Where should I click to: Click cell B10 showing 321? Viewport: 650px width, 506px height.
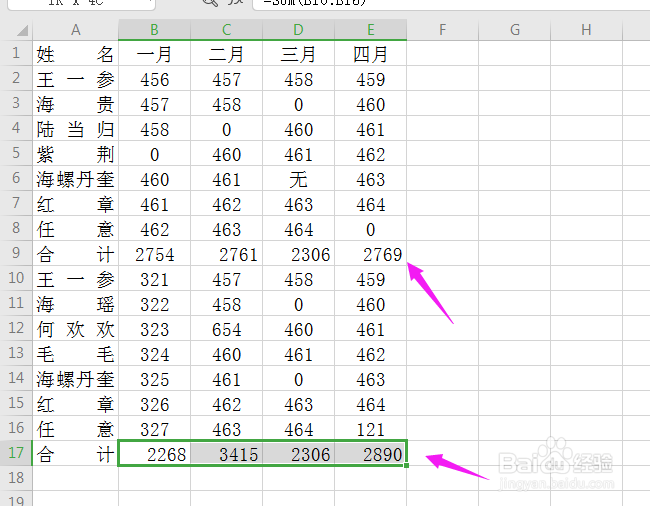[154, 278]
